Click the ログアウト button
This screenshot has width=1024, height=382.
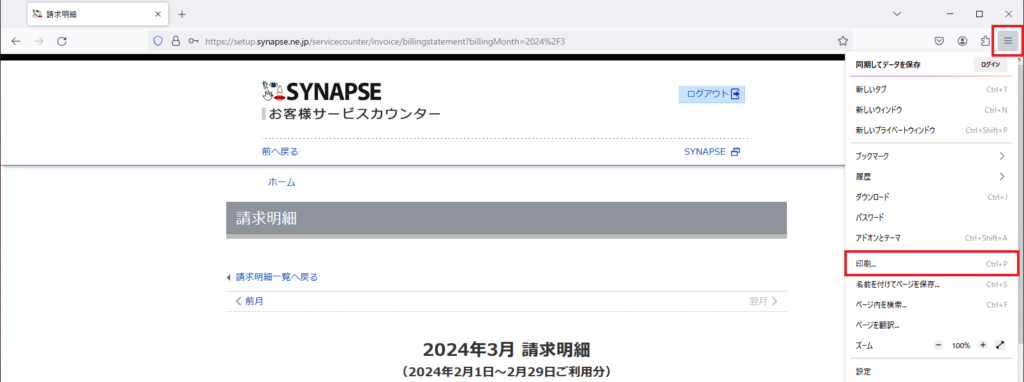tap(712, 94)
